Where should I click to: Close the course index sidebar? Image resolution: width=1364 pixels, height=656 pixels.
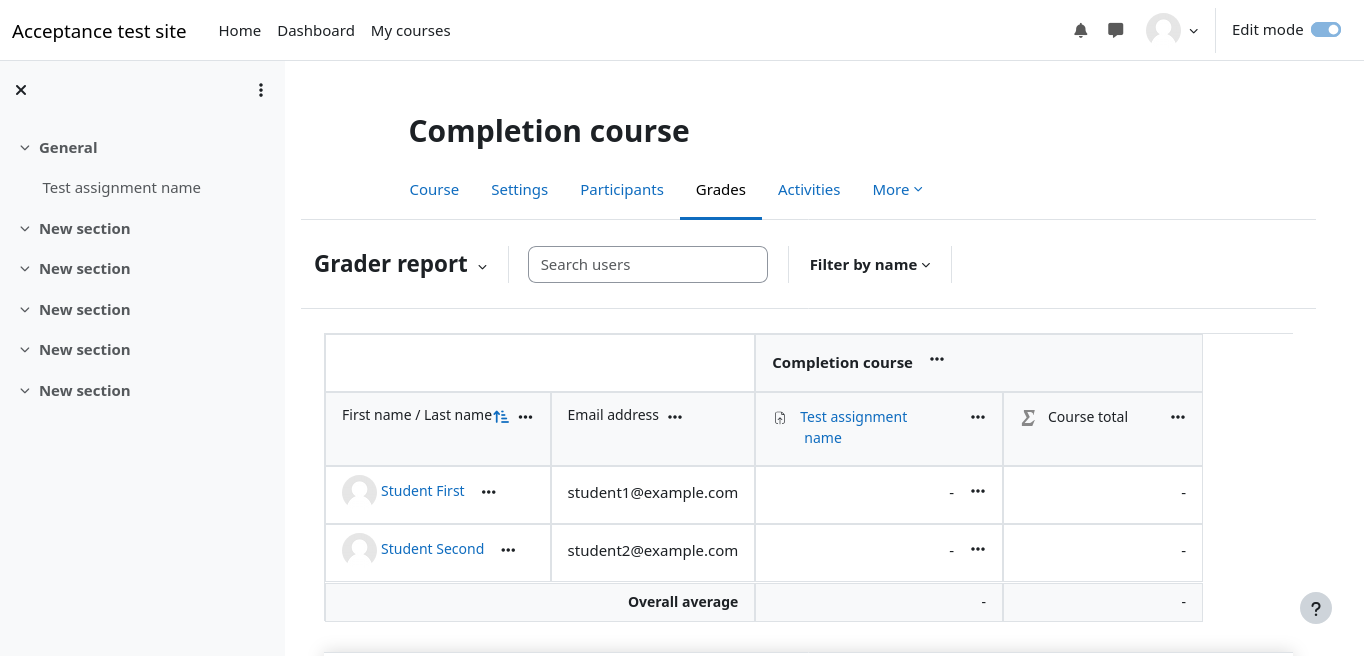pos(21,90)
